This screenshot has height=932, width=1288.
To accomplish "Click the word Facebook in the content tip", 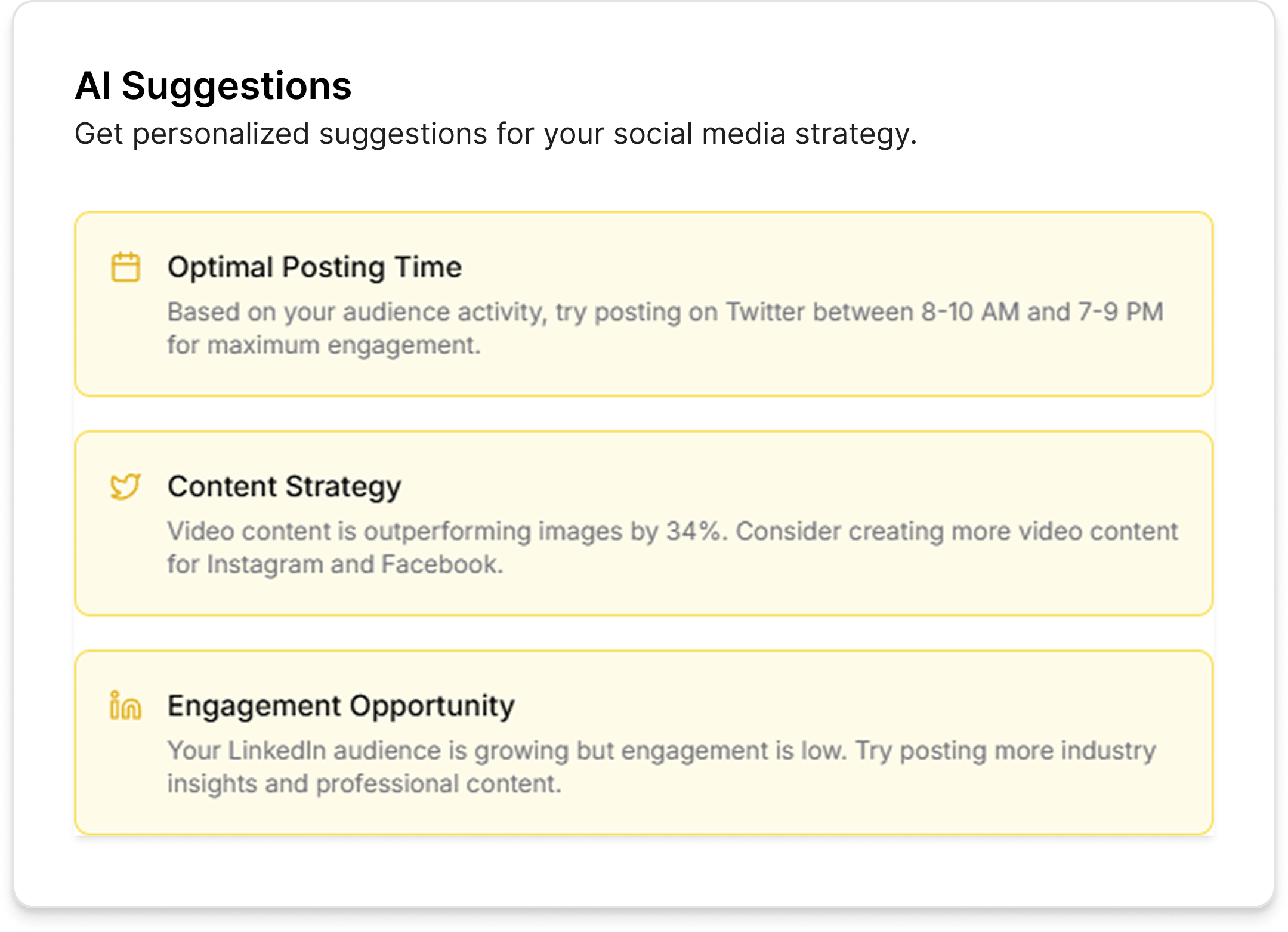I will pos(441,564).
